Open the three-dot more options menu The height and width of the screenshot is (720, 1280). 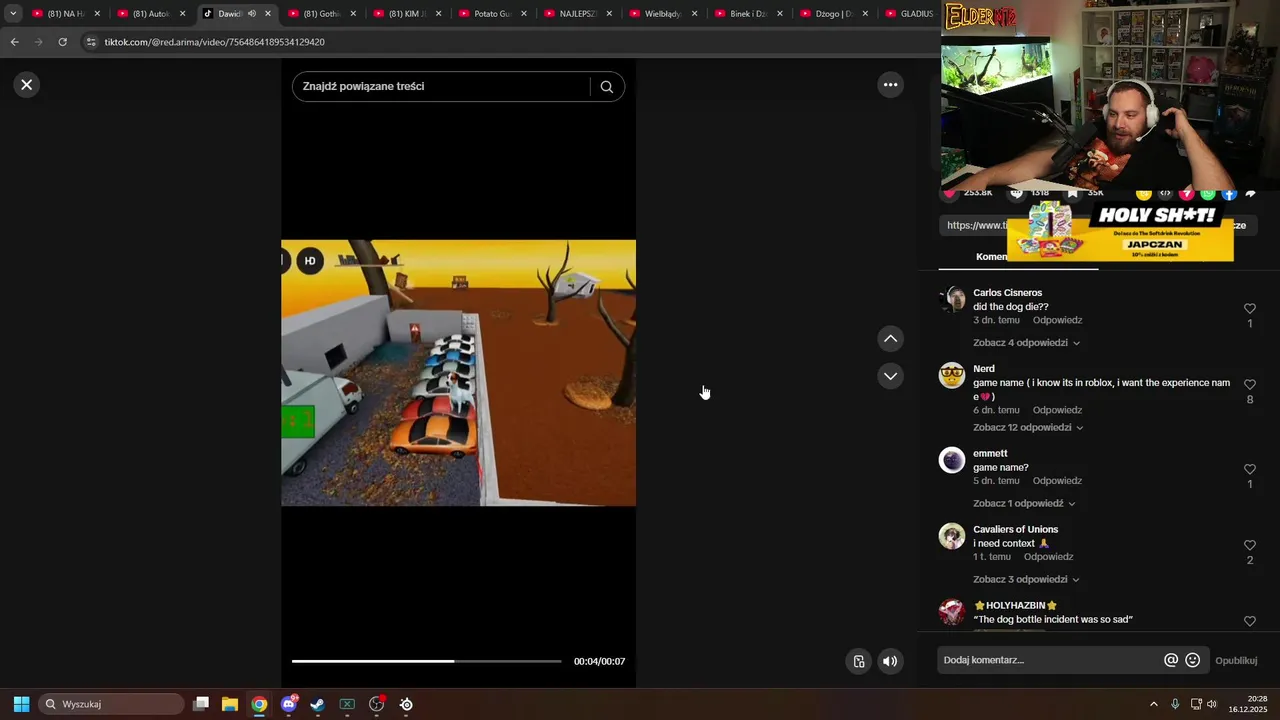coord(891,85)
